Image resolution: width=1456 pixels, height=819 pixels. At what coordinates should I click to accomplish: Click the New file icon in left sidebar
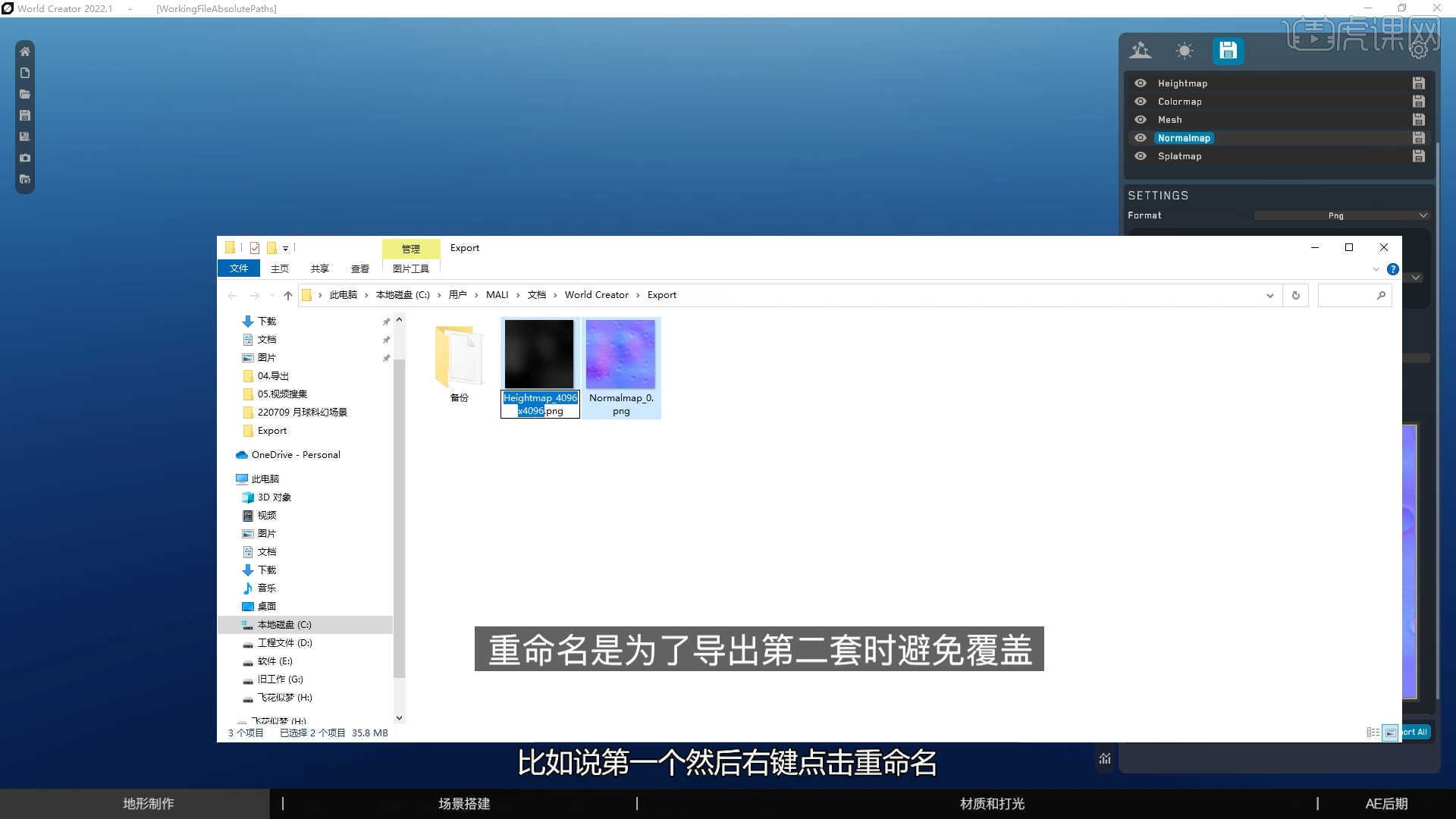(25, 73)
